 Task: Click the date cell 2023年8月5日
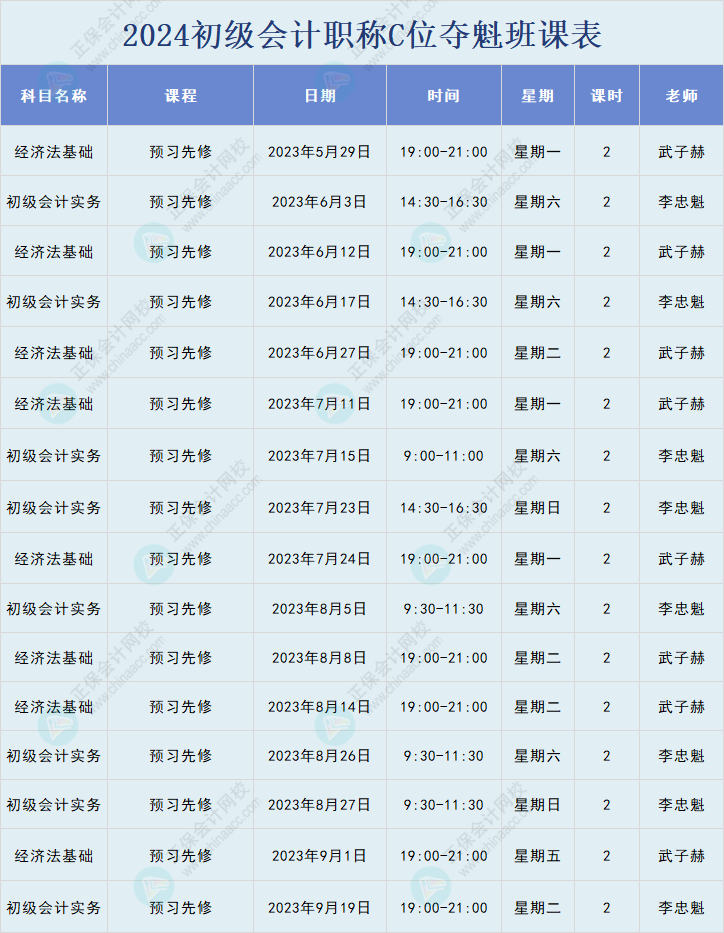[x=319, y=609]
